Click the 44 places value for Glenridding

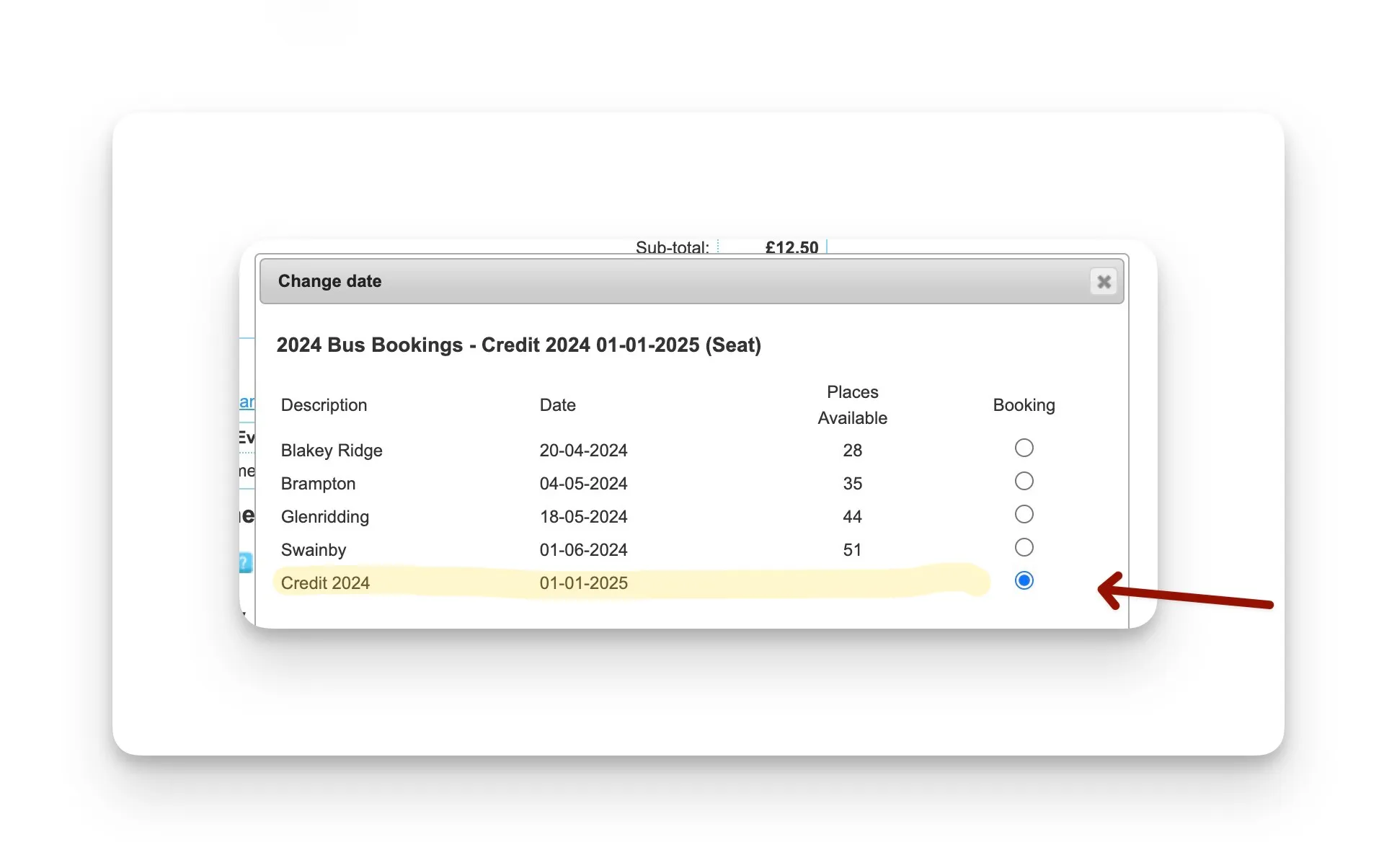coord(852,517)
